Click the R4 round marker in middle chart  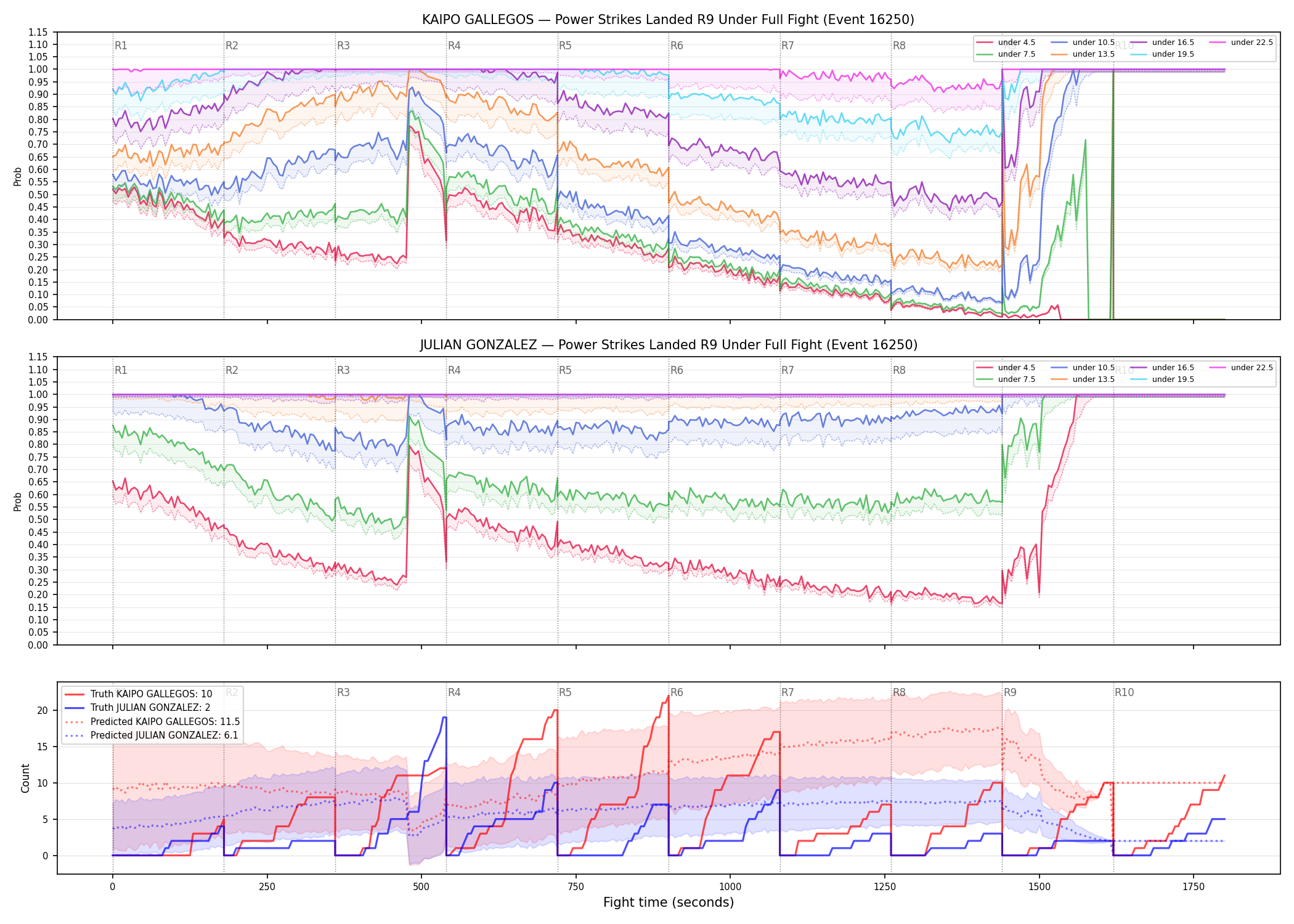tap(454, 370)
